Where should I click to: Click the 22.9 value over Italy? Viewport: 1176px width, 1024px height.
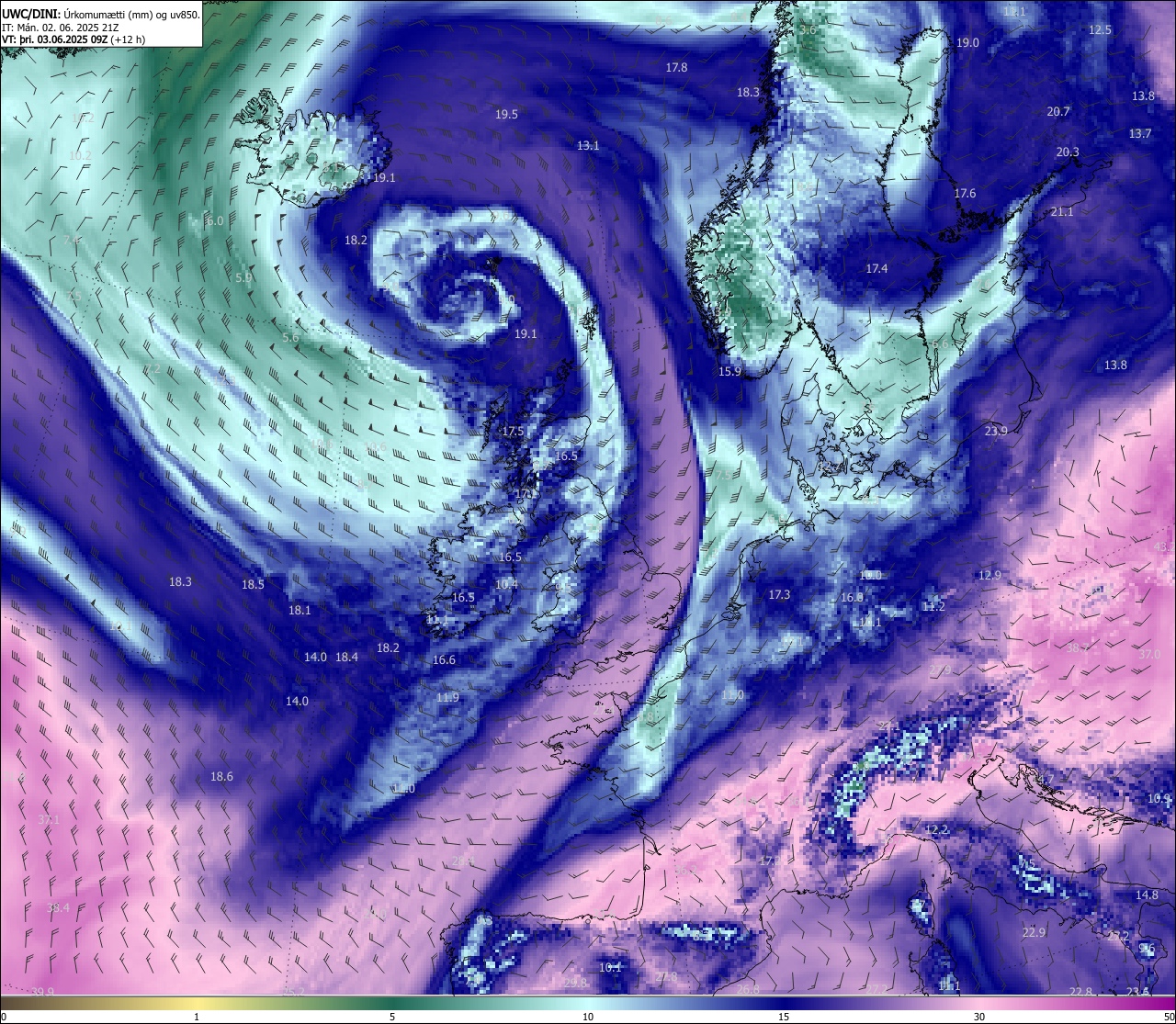point(1034,933)
